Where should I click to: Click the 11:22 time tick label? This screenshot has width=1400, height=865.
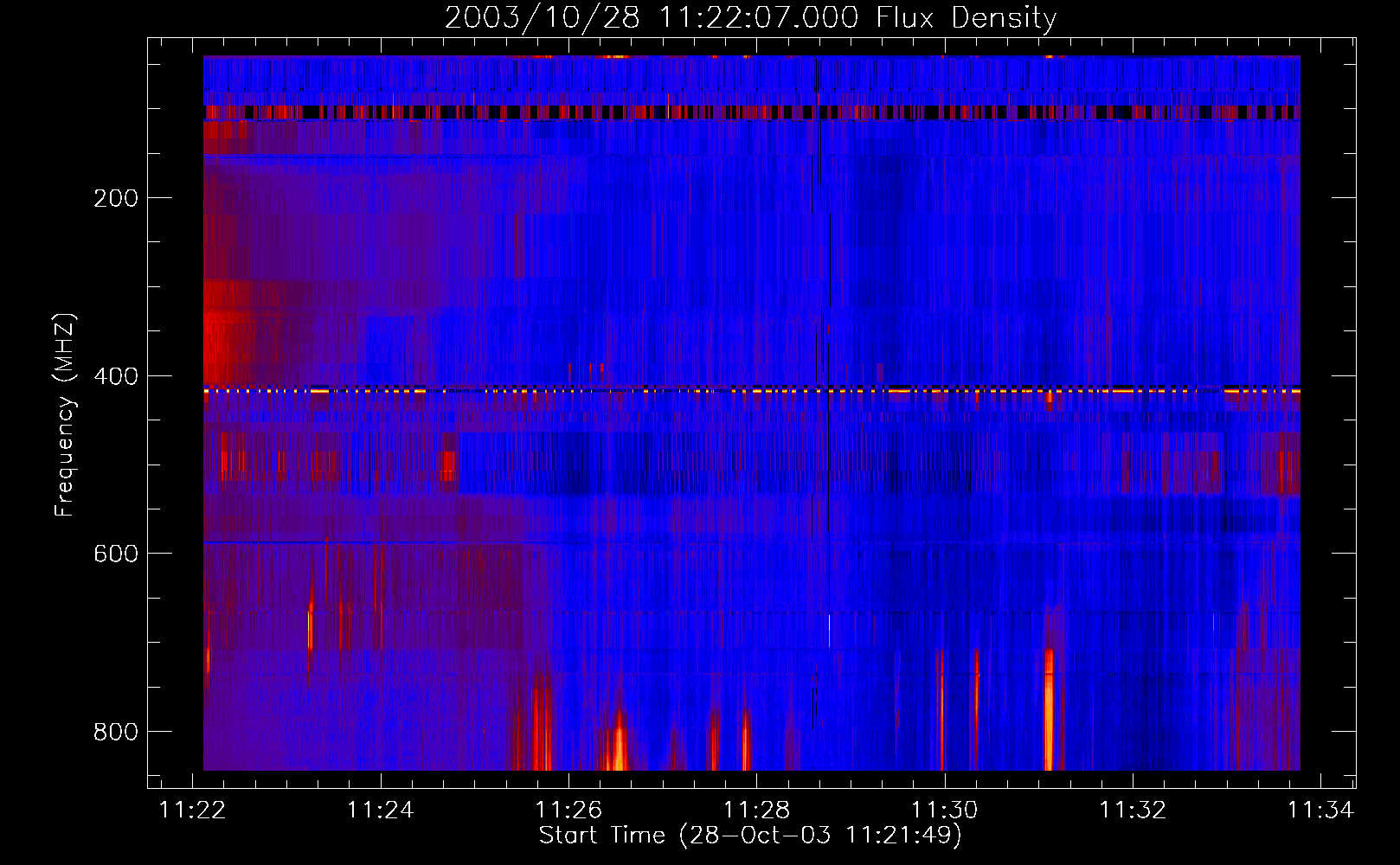tap(192, 810)
